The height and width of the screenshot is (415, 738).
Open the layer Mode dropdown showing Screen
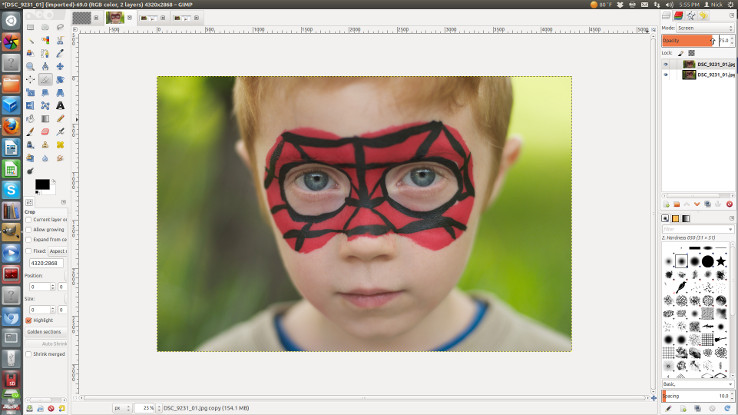coord(705,28)
